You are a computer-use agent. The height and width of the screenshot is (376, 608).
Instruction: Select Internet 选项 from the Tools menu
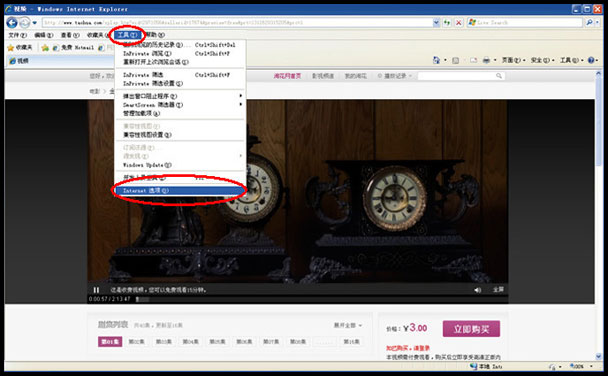click(x=180, y=191)
